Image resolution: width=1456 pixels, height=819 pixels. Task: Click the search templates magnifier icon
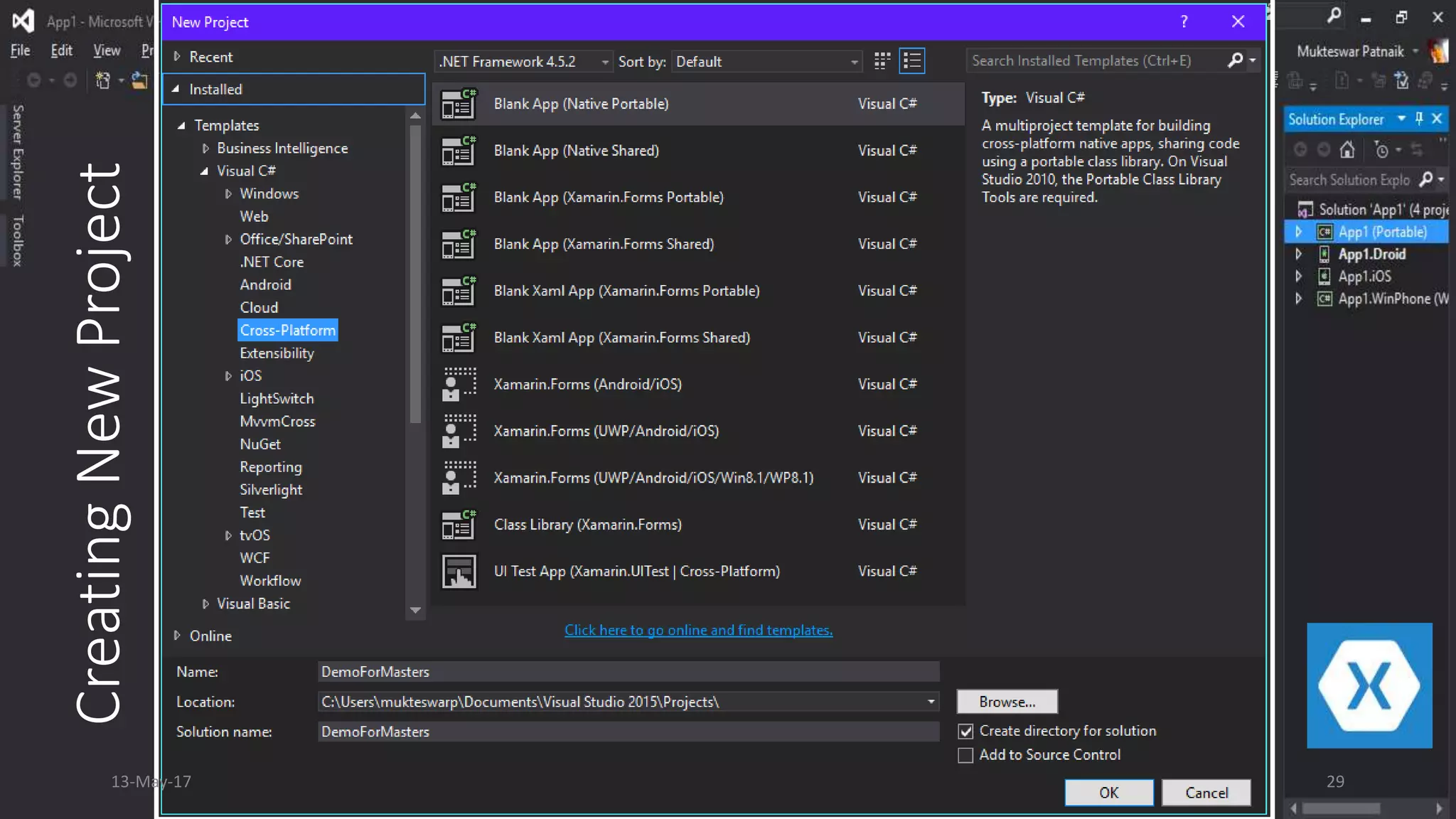pos(1235,60)
